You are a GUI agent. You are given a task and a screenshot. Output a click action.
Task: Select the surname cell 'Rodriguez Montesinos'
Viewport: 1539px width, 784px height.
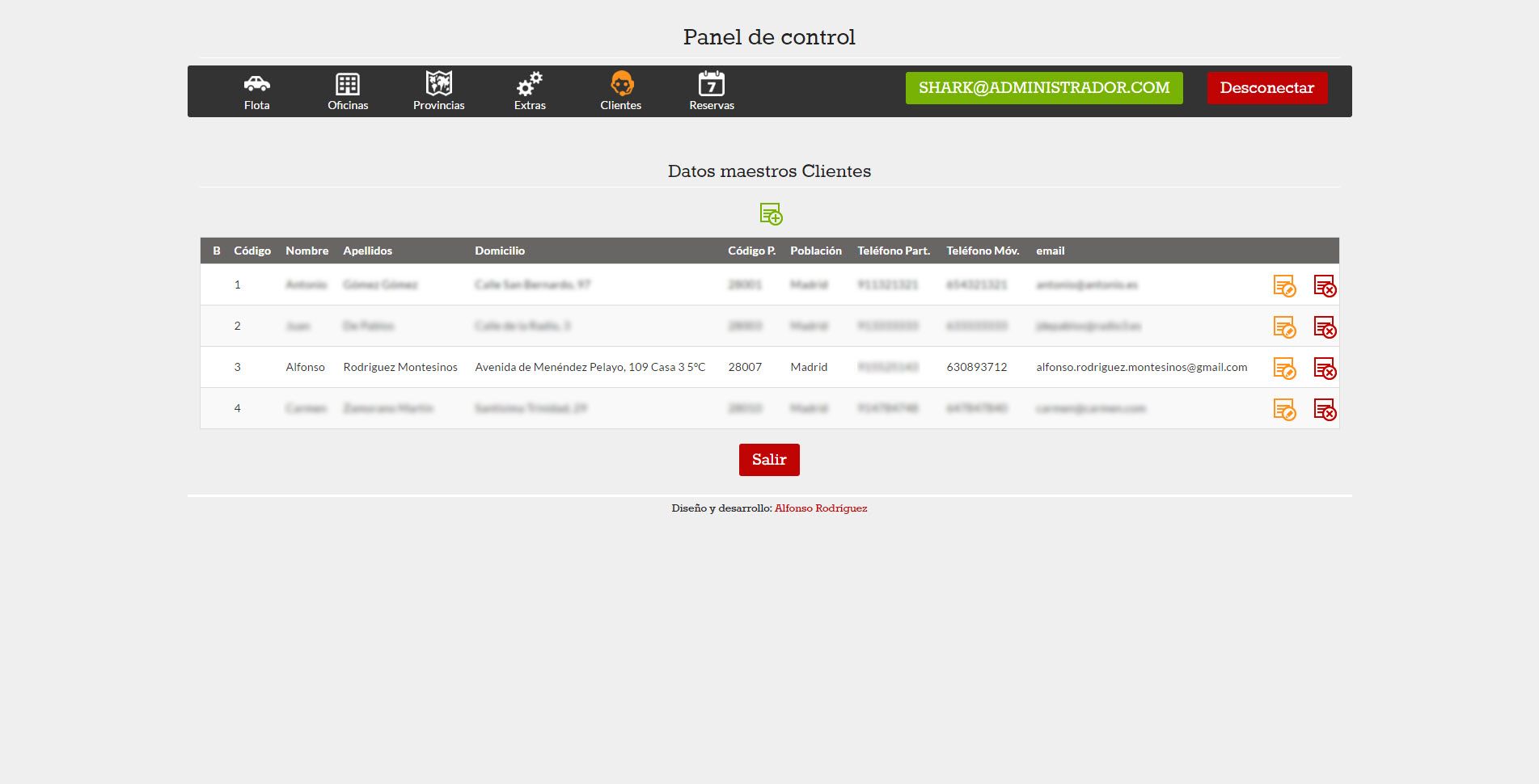[400, 367]
